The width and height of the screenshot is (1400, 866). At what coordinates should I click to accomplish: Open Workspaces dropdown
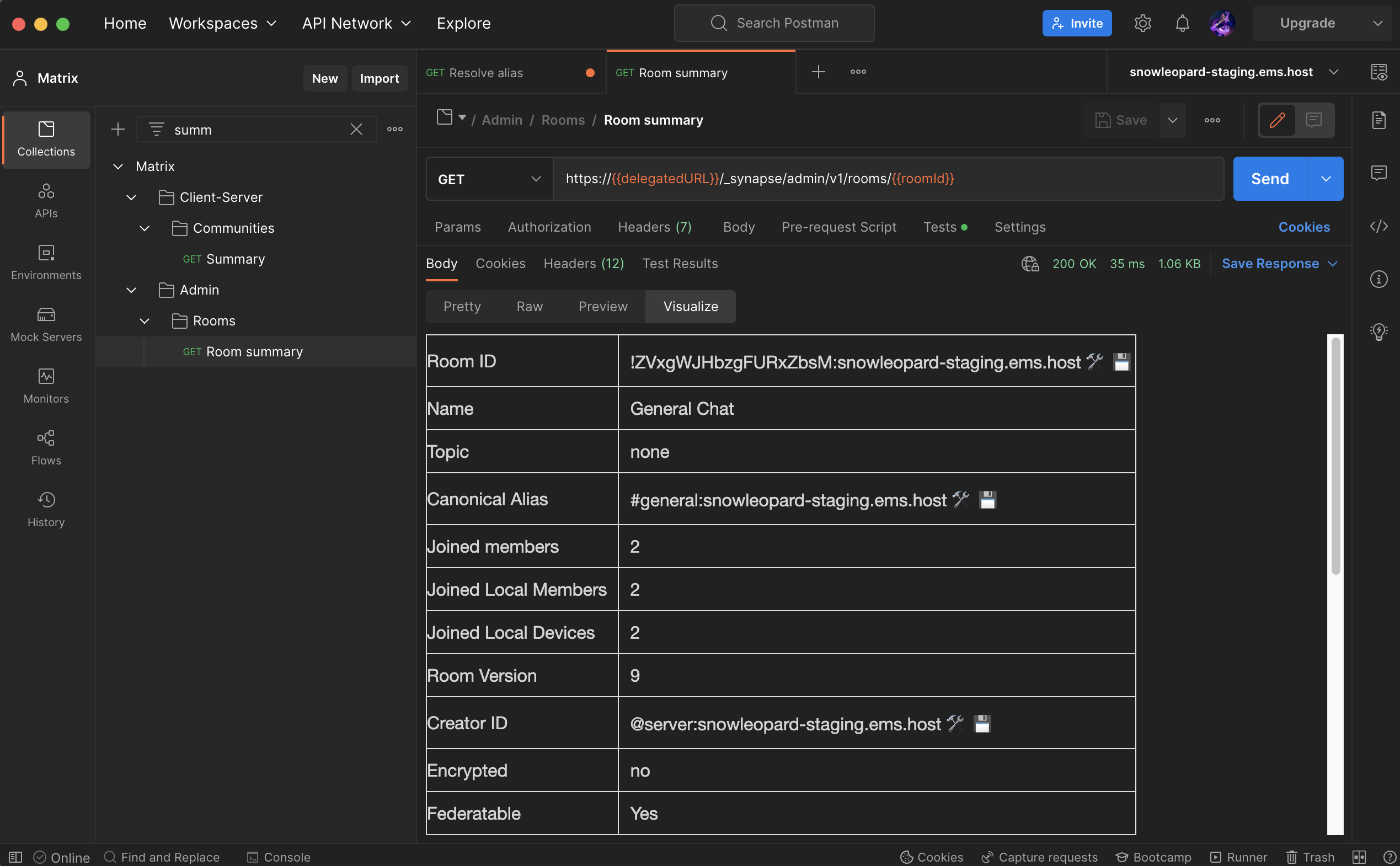223,23
